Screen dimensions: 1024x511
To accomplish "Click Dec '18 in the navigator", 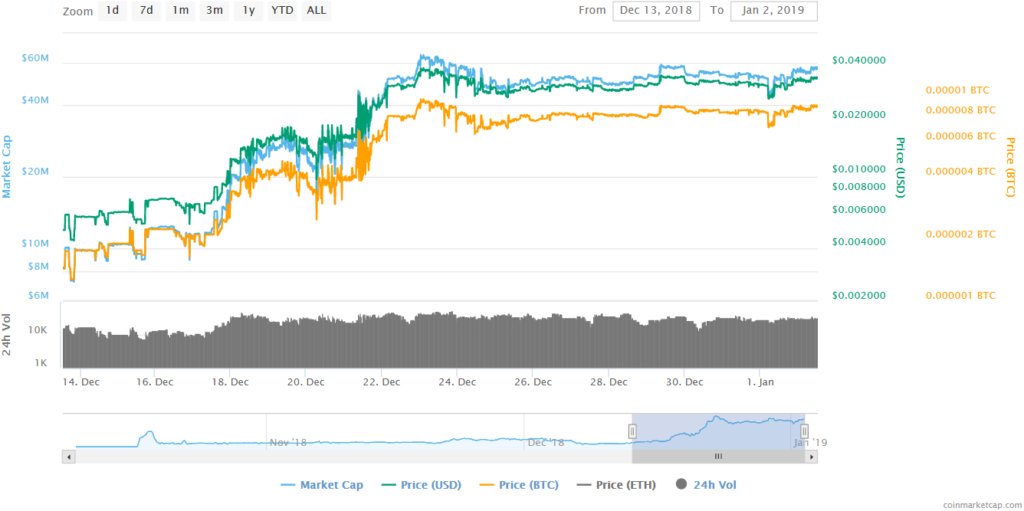I will (x=545, y=442).
